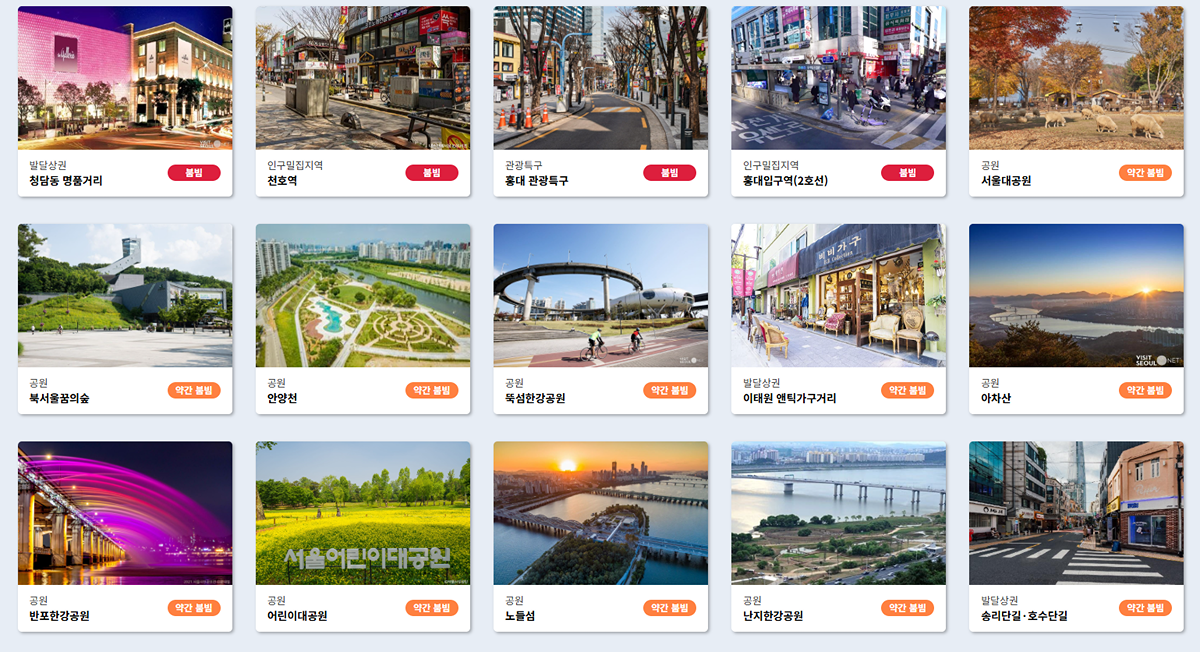Open 이태원 앤틱가구거리 shop photo
The height and width of the screenshot is (652, 1200).
[x=838, y=296]
